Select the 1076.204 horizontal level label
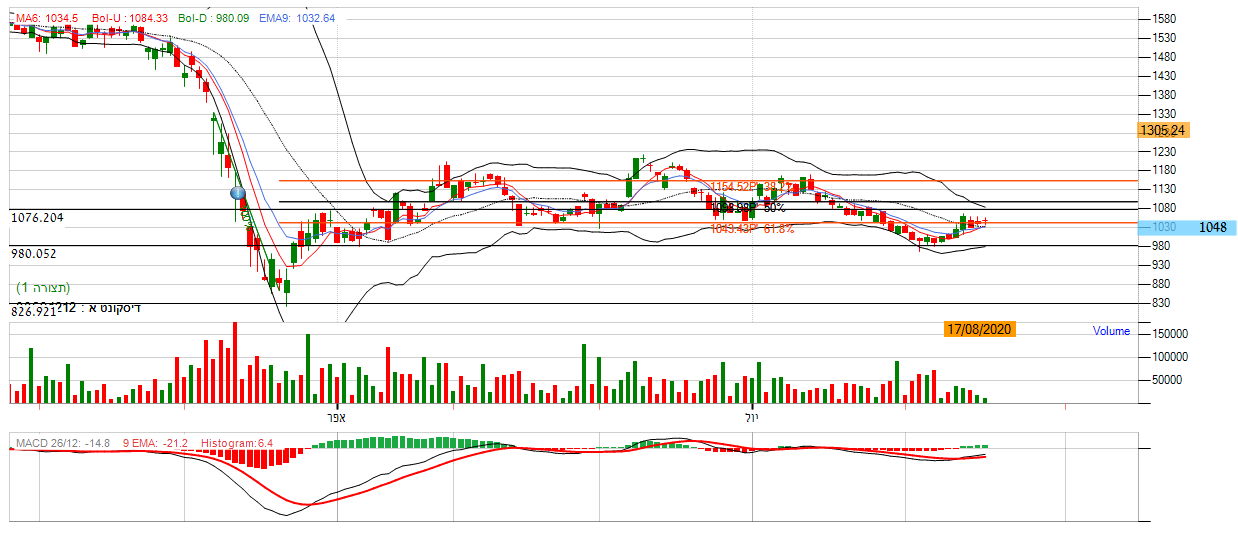The height and width of the screenshot is (536, 1238). (x=42, y=217)
